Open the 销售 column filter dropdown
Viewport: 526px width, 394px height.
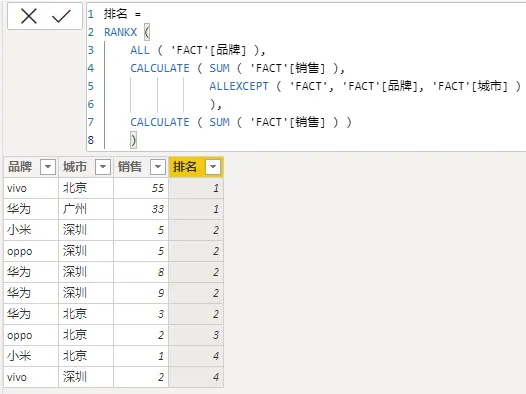pos(158,167)
